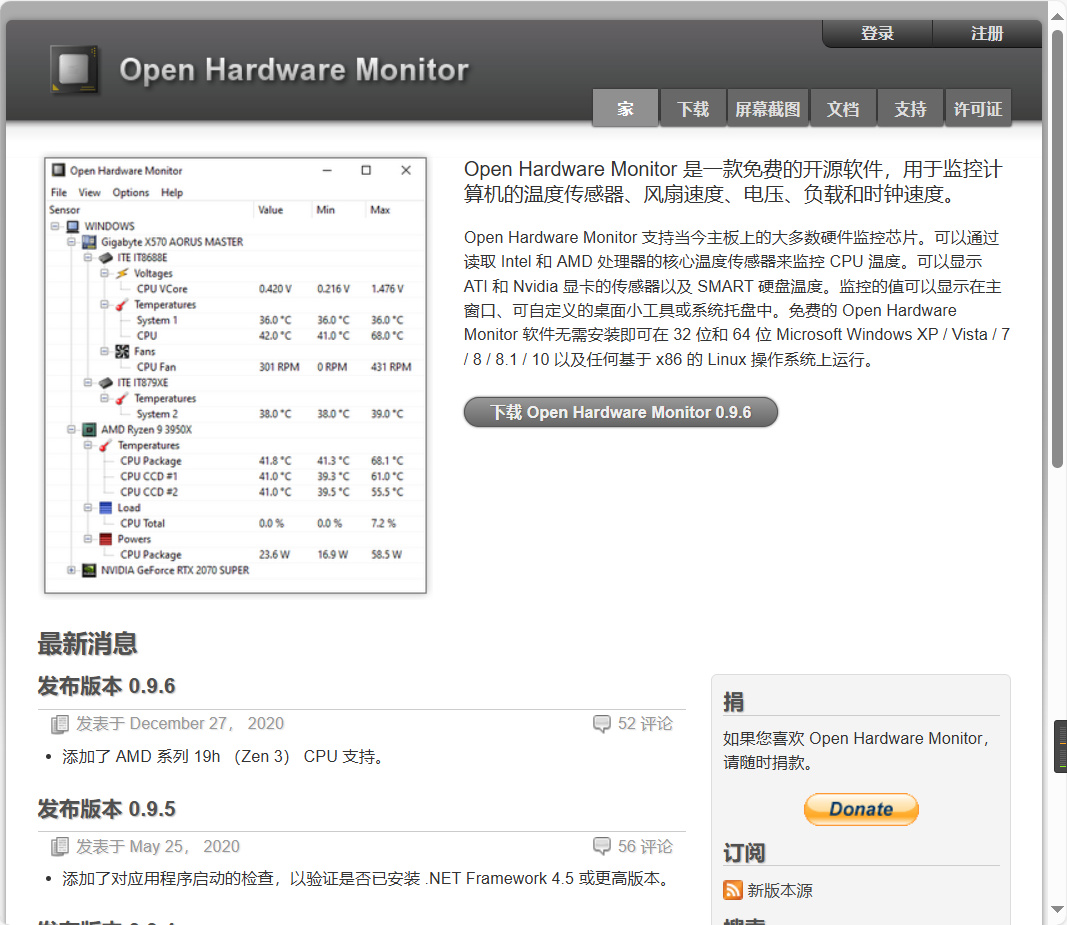Open the 发布版本 0.9.6 post title
This screenshot has height=925, width=1067.
tap(107, 686)
